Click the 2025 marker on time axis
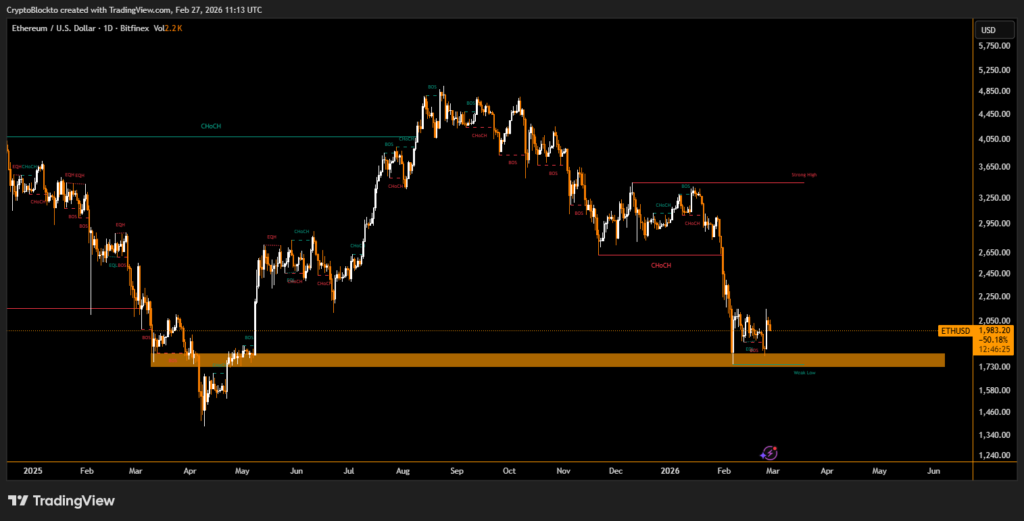Image resolution: width=1024 pixels, height=521 pixels. click(33, 470)
